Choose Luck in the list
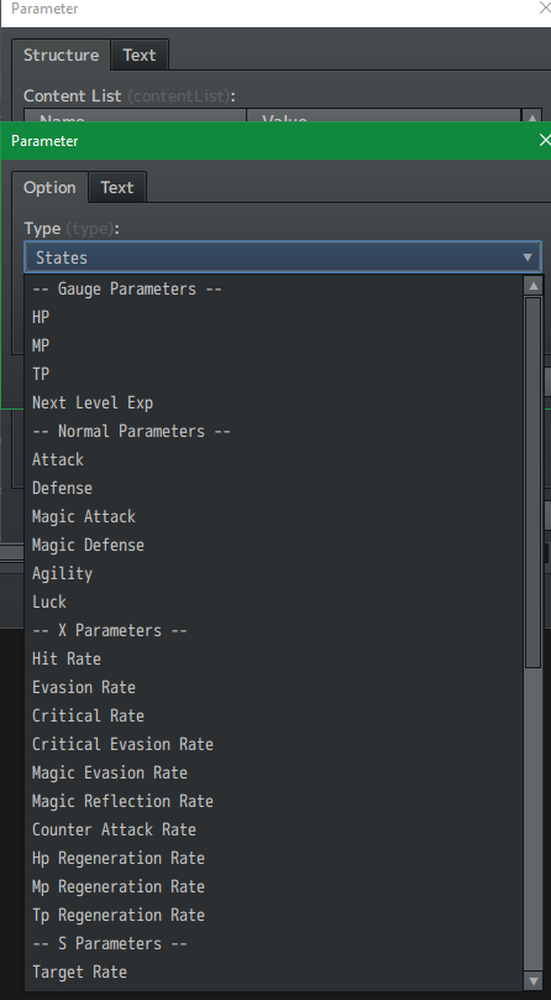This screenshot has width=551, height=1000. click(274, 601)
